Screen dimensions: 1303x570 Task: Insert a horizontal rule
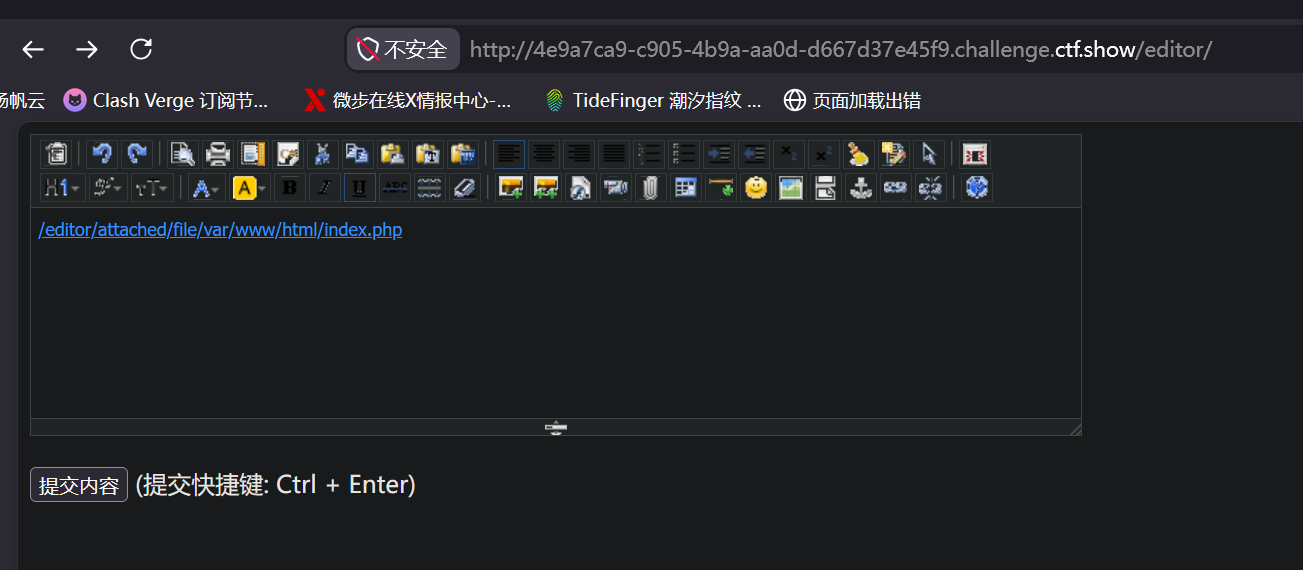(x=721, y=188)
